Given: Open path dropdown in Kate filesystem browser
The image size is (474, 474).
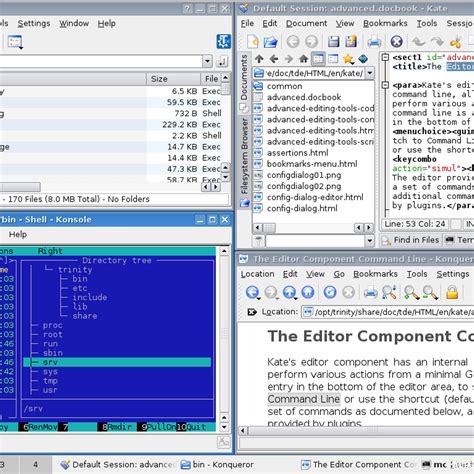Looking at the screenshot, I should click(370, 73).
